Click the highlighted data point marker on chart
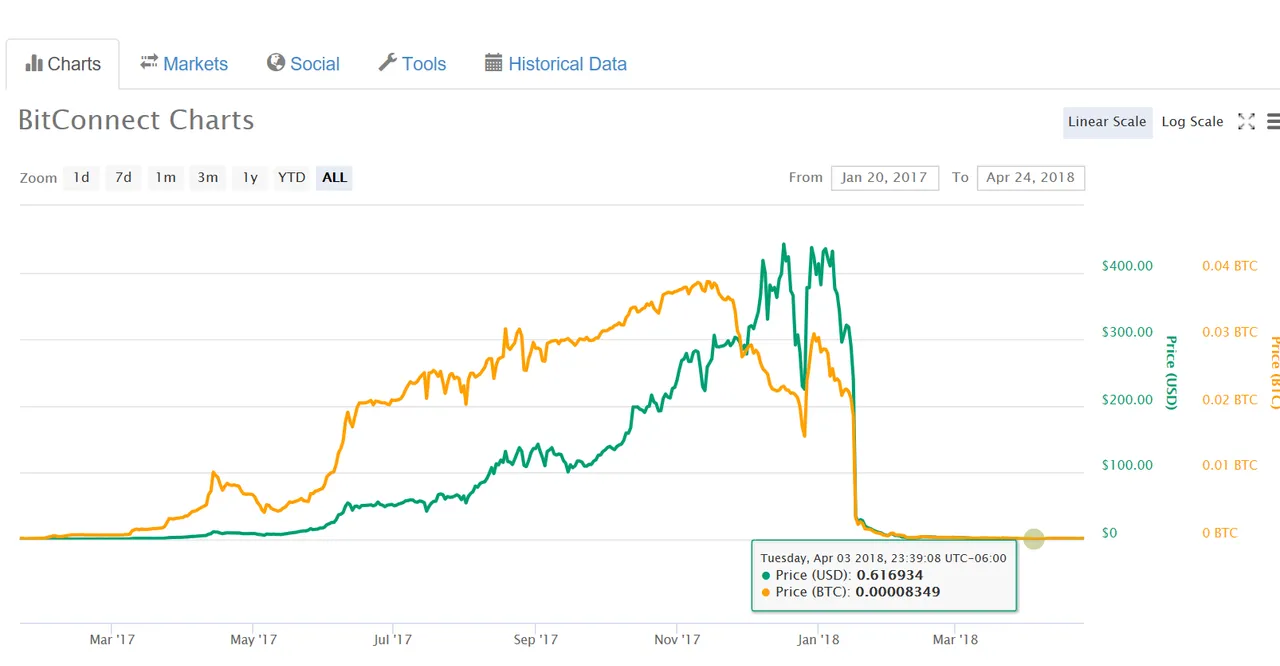This screenshot has height=666, width=1280. (x=1034, y=539)
